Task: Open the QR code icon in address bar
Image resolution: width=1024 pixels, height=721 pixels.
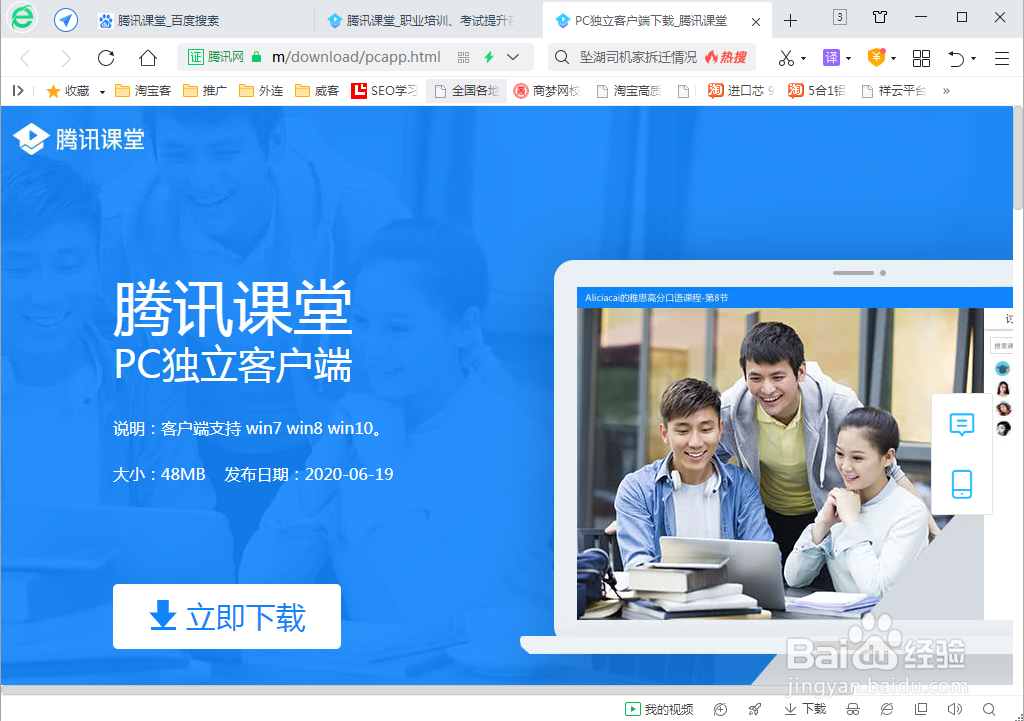Action: tap(464, 57)
